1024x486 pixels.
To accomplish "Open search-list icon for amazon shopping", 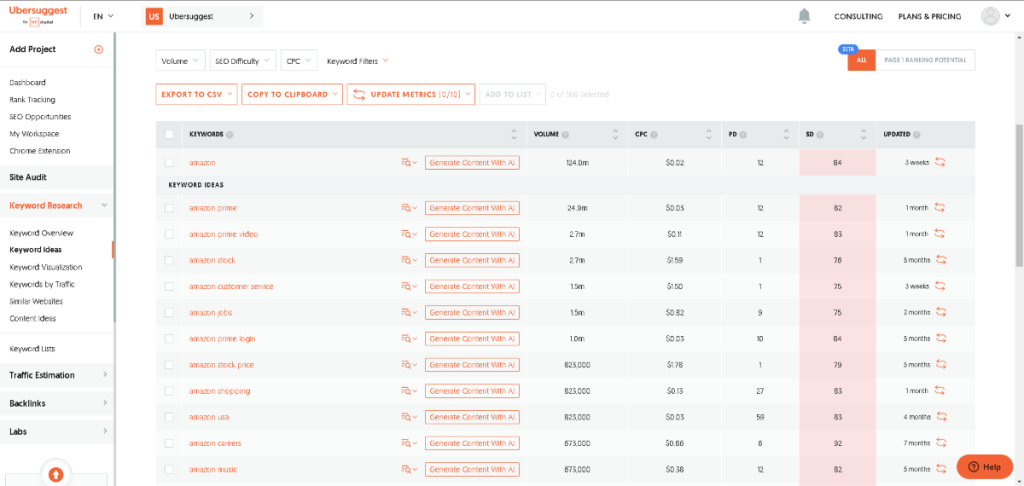I will pos(409,391).
